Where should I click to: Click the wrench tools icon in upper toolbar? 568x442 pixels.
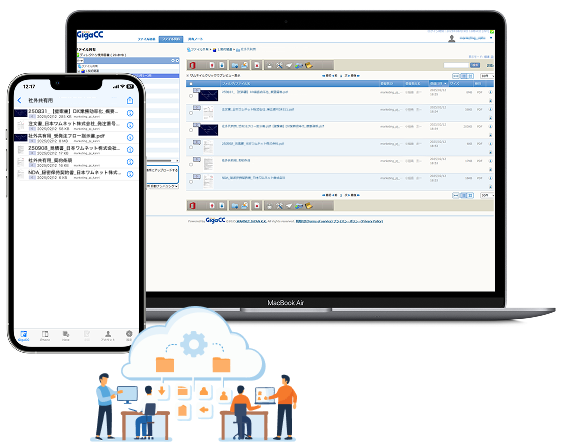[x=279, y=66]
